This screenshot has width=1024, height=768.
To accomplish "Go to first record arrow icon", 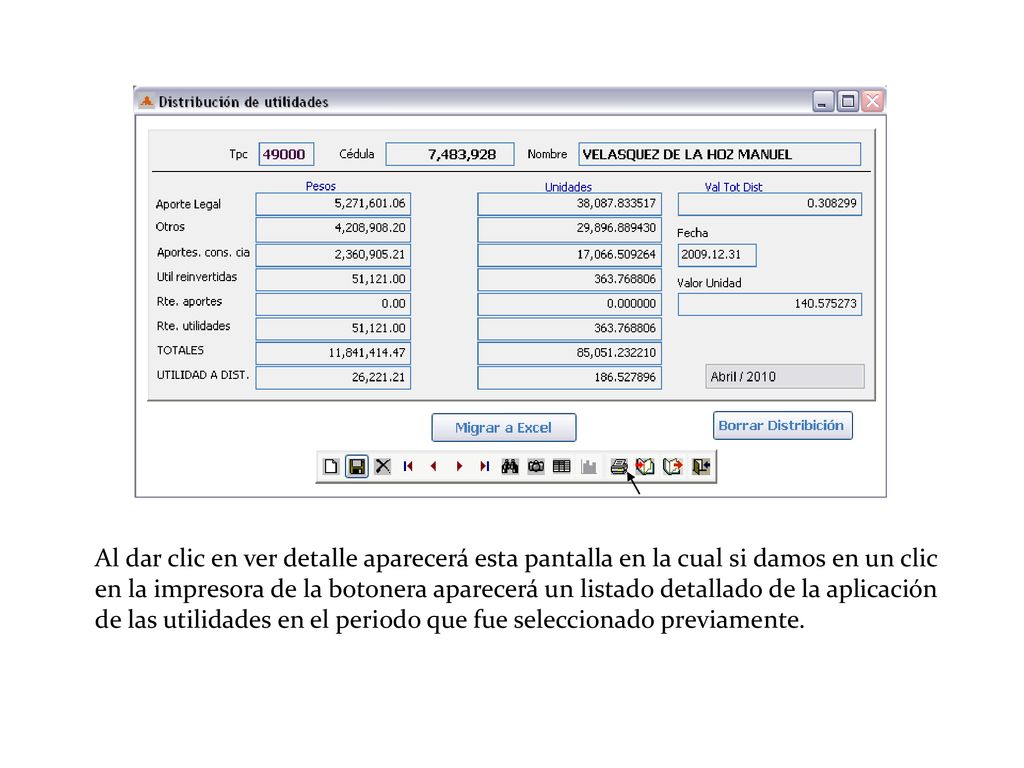I will point(408,466).
